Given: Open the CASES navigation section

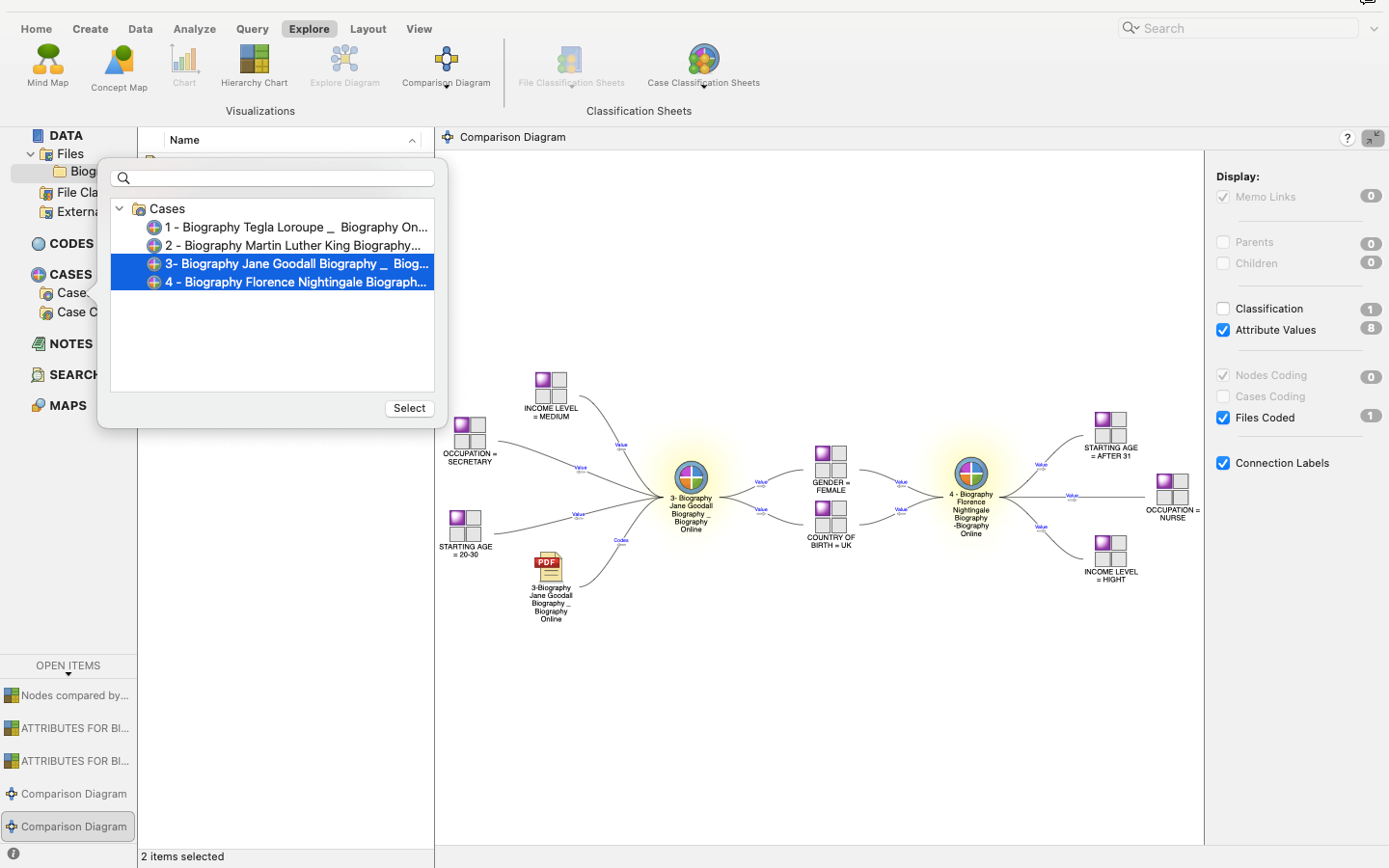Looking at the screenshot, I should (x=62, y=274).
